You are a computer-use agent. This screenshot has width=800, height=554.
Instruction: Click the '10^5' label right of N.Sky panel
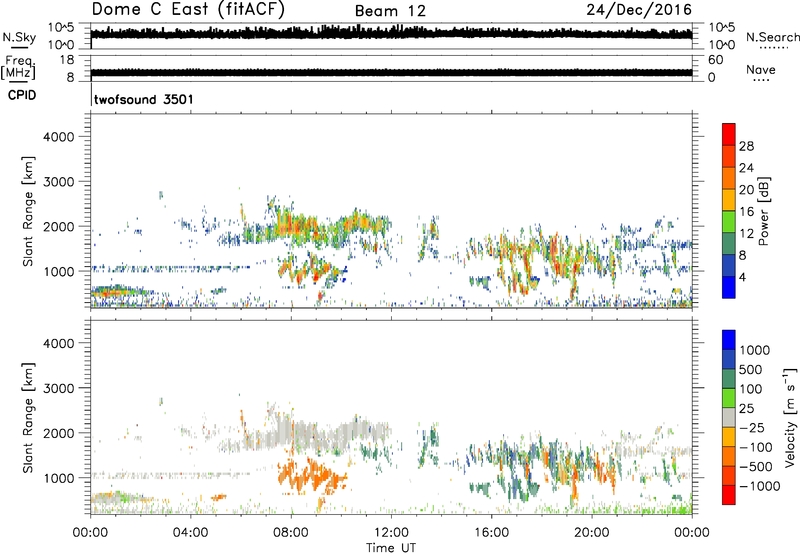(722, 27)
